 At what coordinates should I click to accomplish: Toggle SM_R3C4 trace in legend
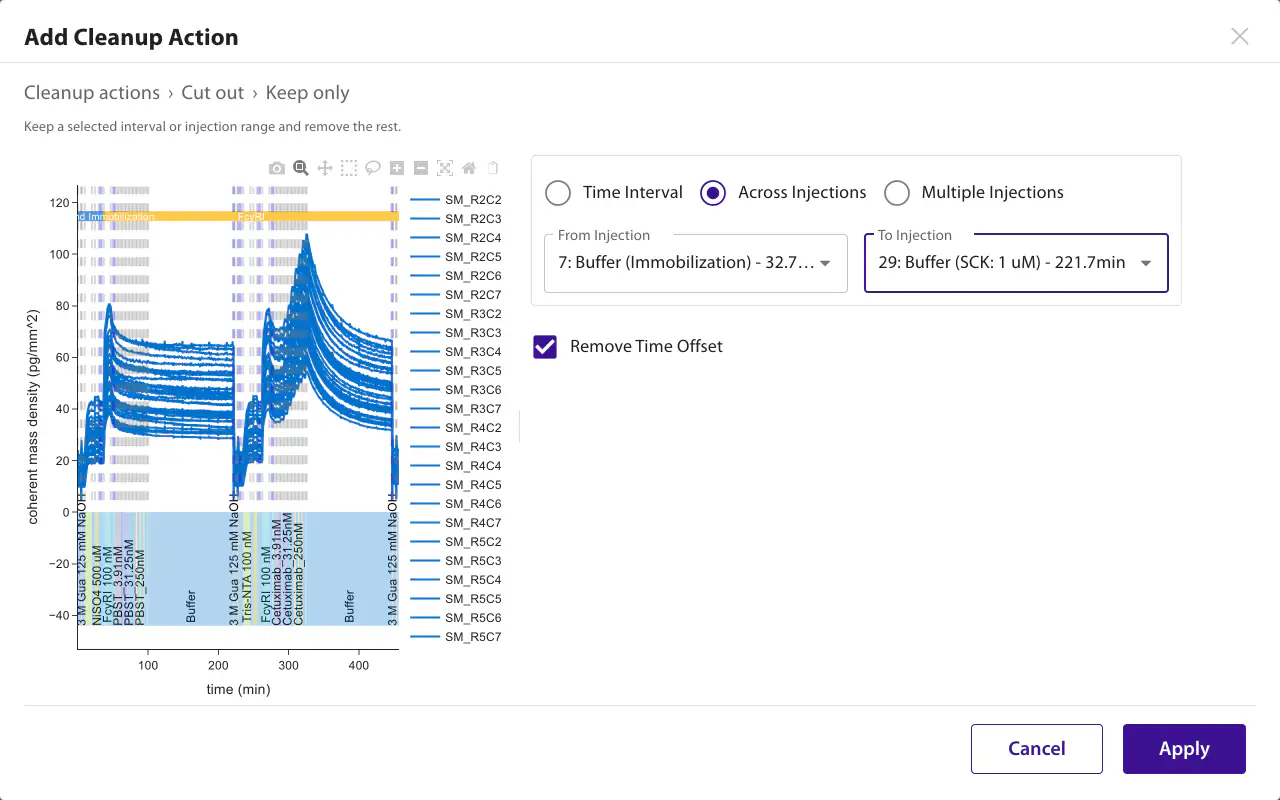(456, 352)
